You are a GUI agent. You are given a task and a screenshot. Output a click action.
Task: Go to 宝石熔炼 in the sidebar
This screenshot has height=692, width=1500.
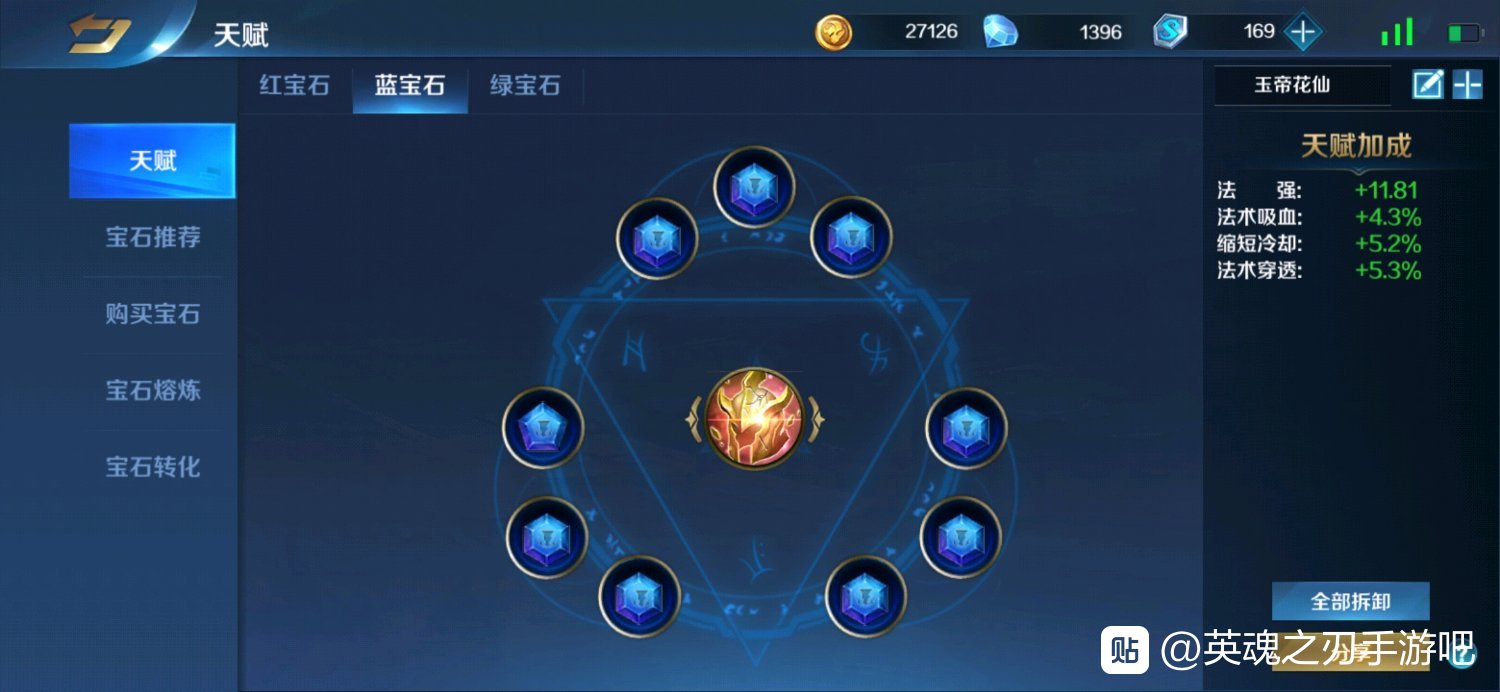153,390
